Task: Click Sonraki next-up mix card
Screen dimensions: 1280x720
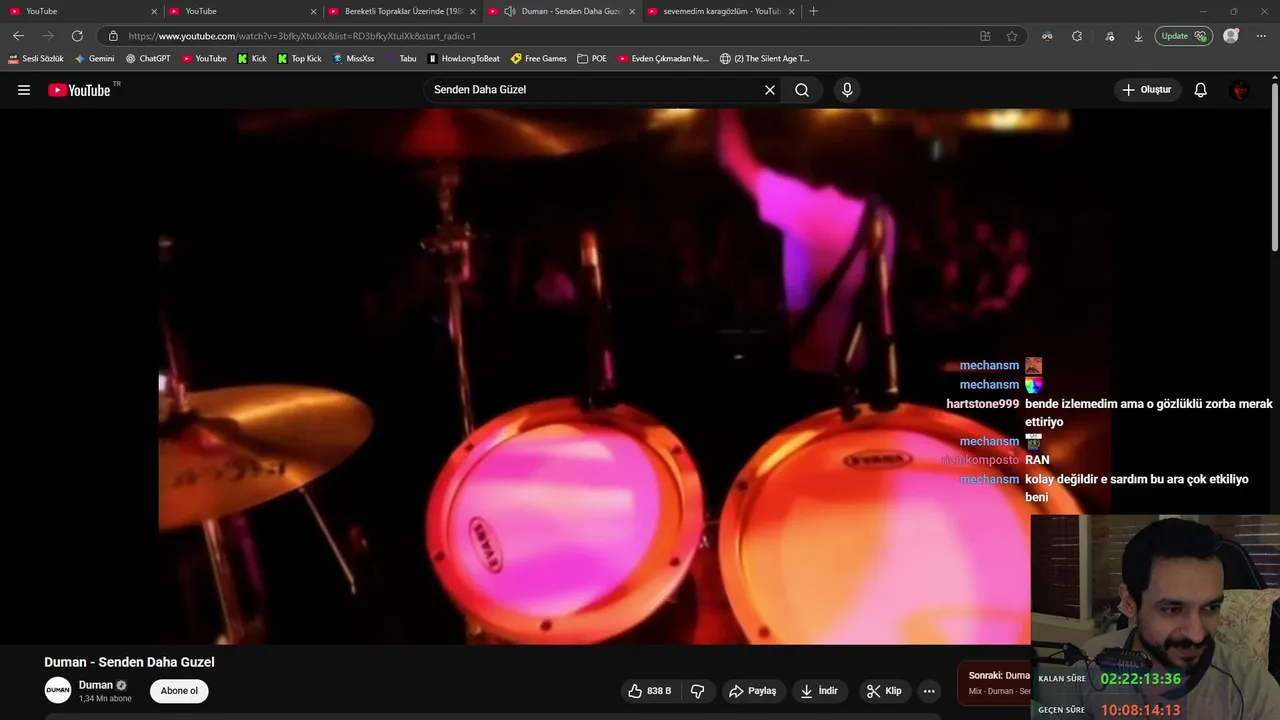Action: (994, 683)
